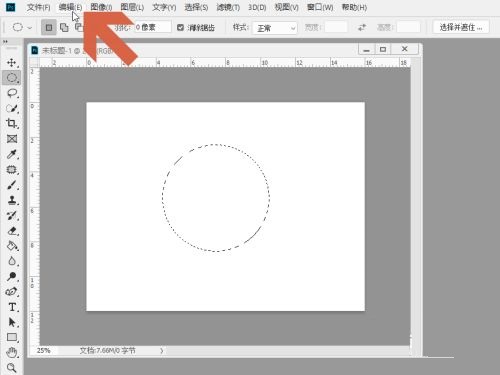This screenshot has height=375, width=500.
Task: Select the Crop tool
Action: tap(12, 123)
